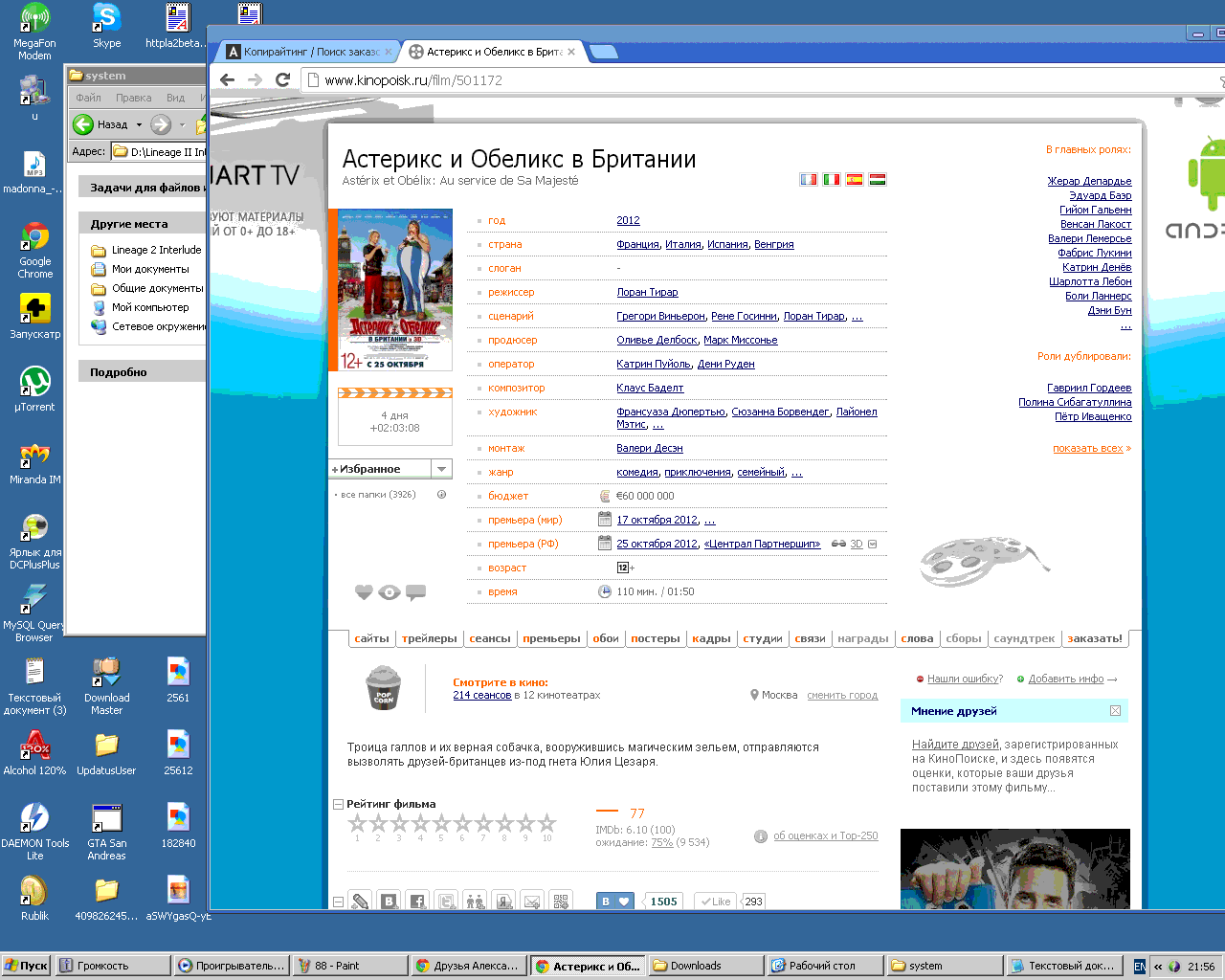Click the Назад button in system window
The height and width of the screenshot is (980, 1225).
[100, 124]
